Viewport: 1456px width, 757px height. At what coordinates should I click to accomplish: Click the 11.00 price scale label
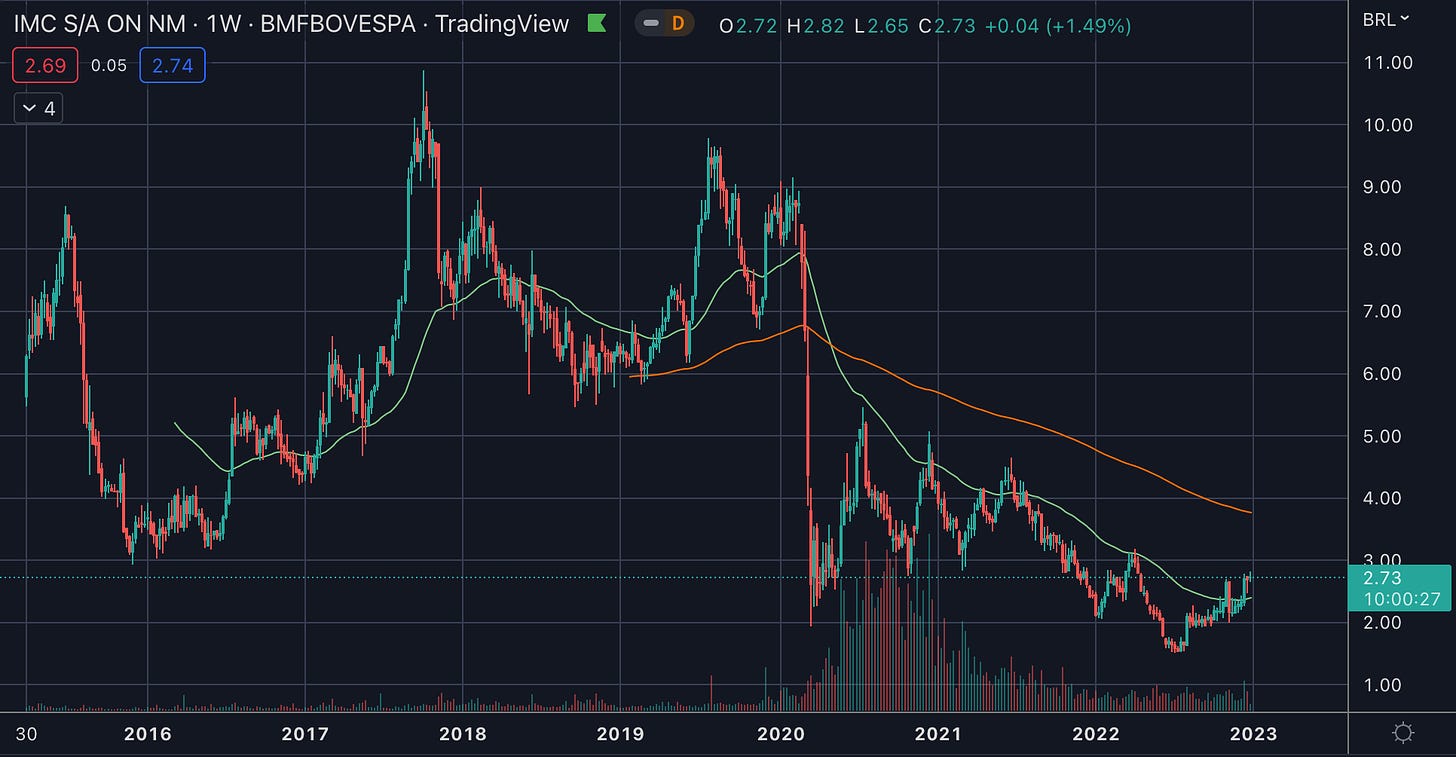pyautogui.click(x=1389, y=62)
